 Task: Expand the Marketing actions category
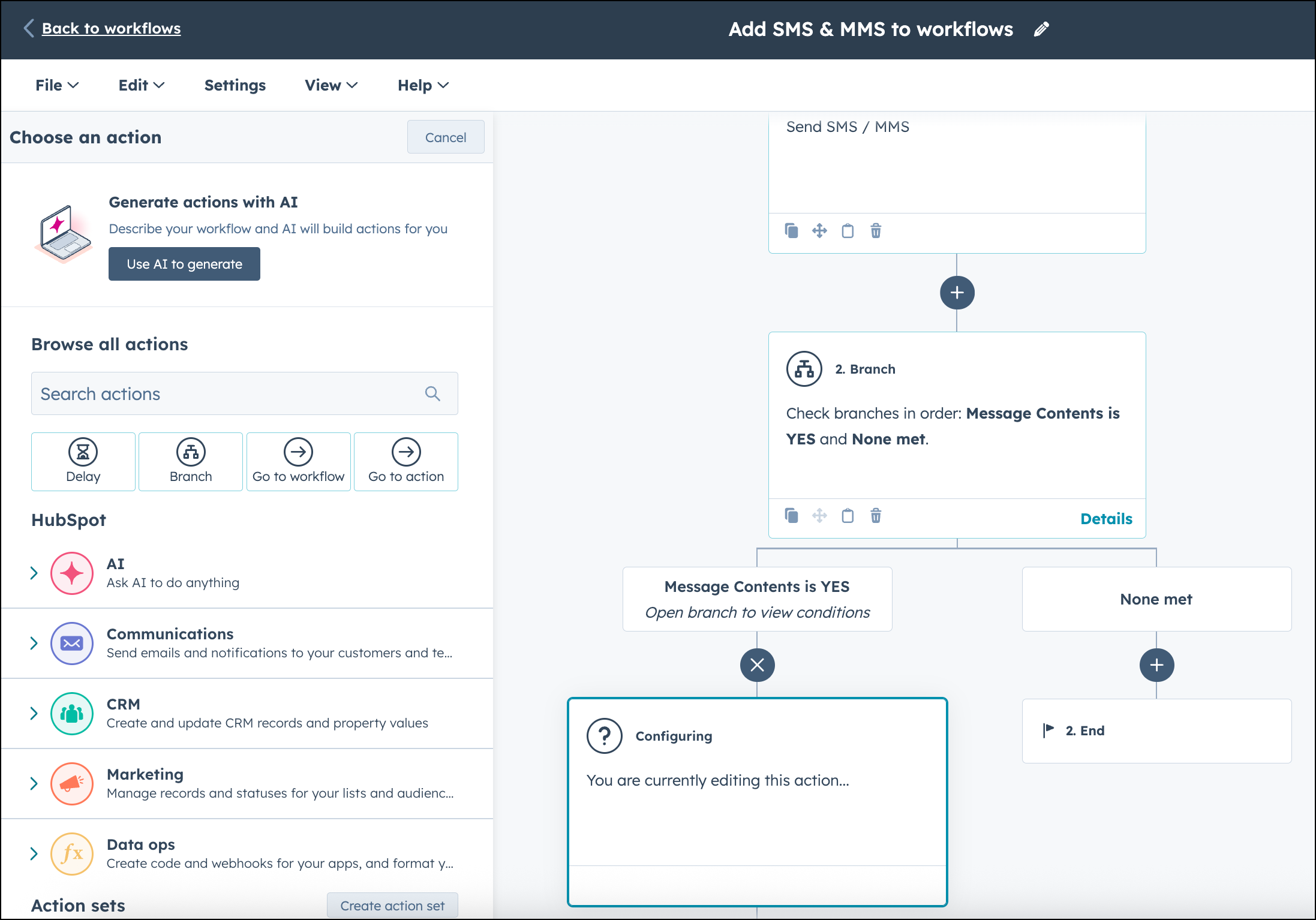click(34, 783)
